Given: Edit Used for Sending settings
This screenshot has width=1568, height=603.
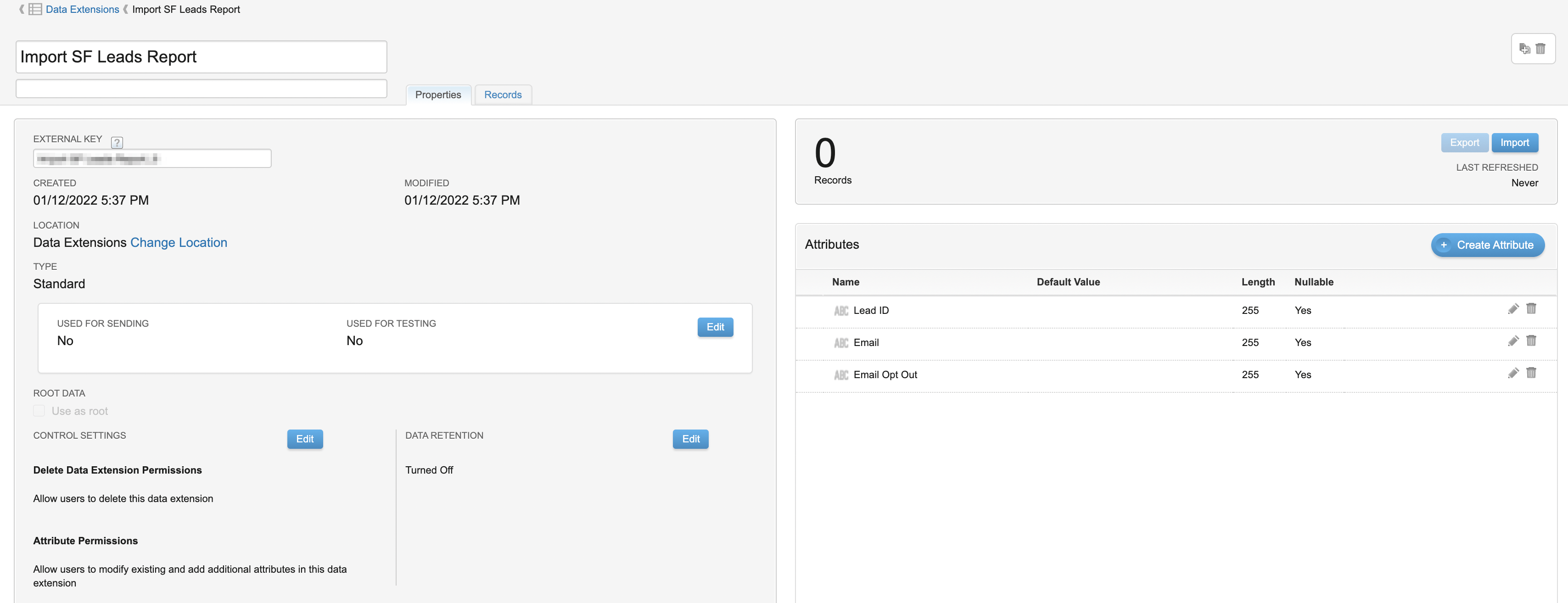Looking at the screenshot, I should (x=715, y=327).
